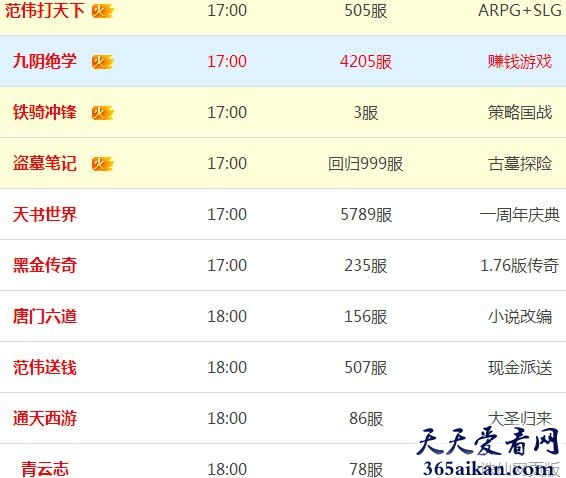This screenshot has width=566, height=478.
Task: Open the 铁骑冲锋 game link
Action: click(45, 112)
